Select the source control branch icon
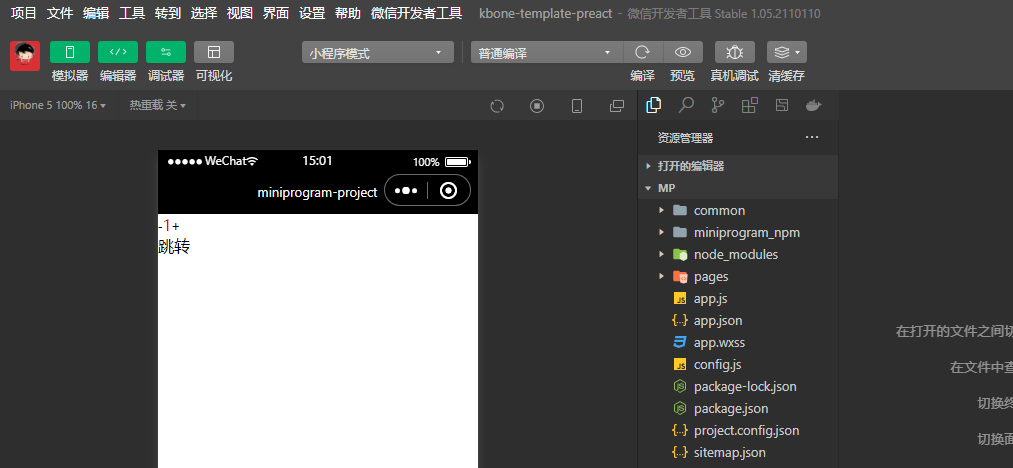 click(x=718, y=105)
